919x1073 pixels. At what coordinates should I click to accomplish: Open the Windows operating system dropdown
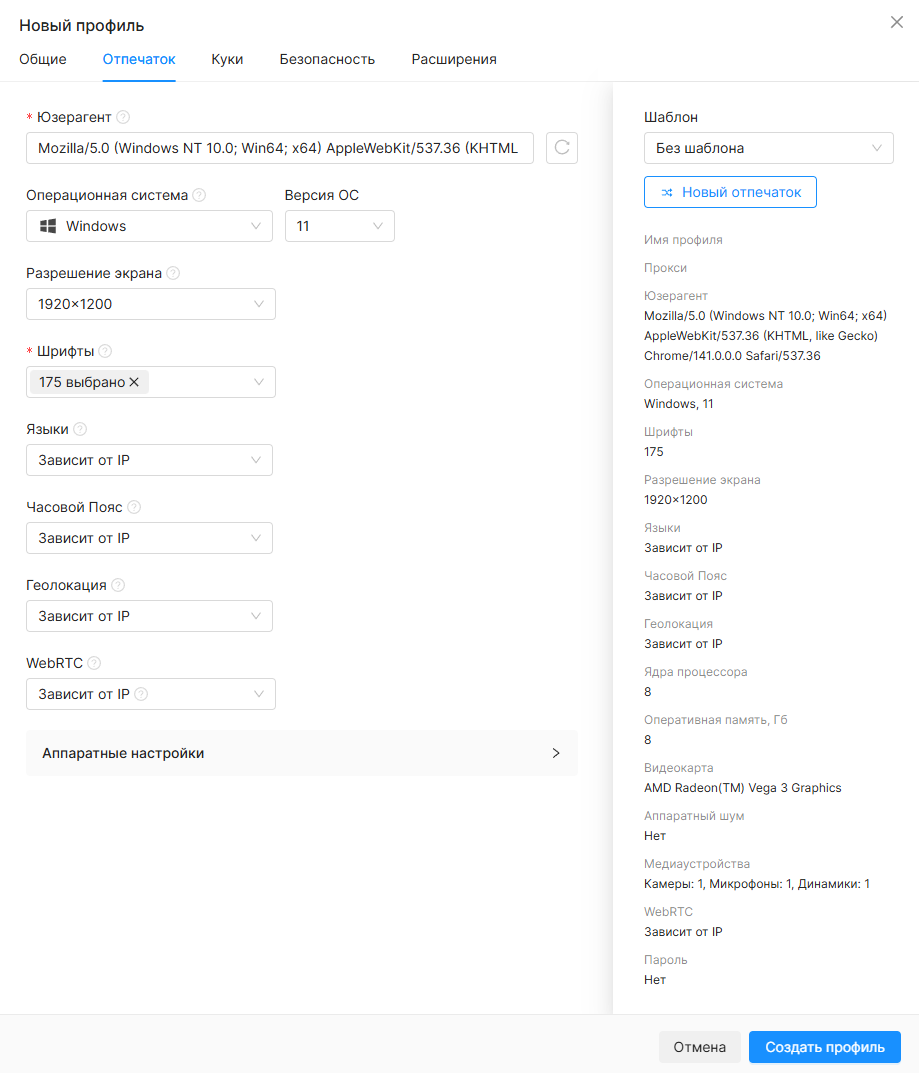[149, 226]
